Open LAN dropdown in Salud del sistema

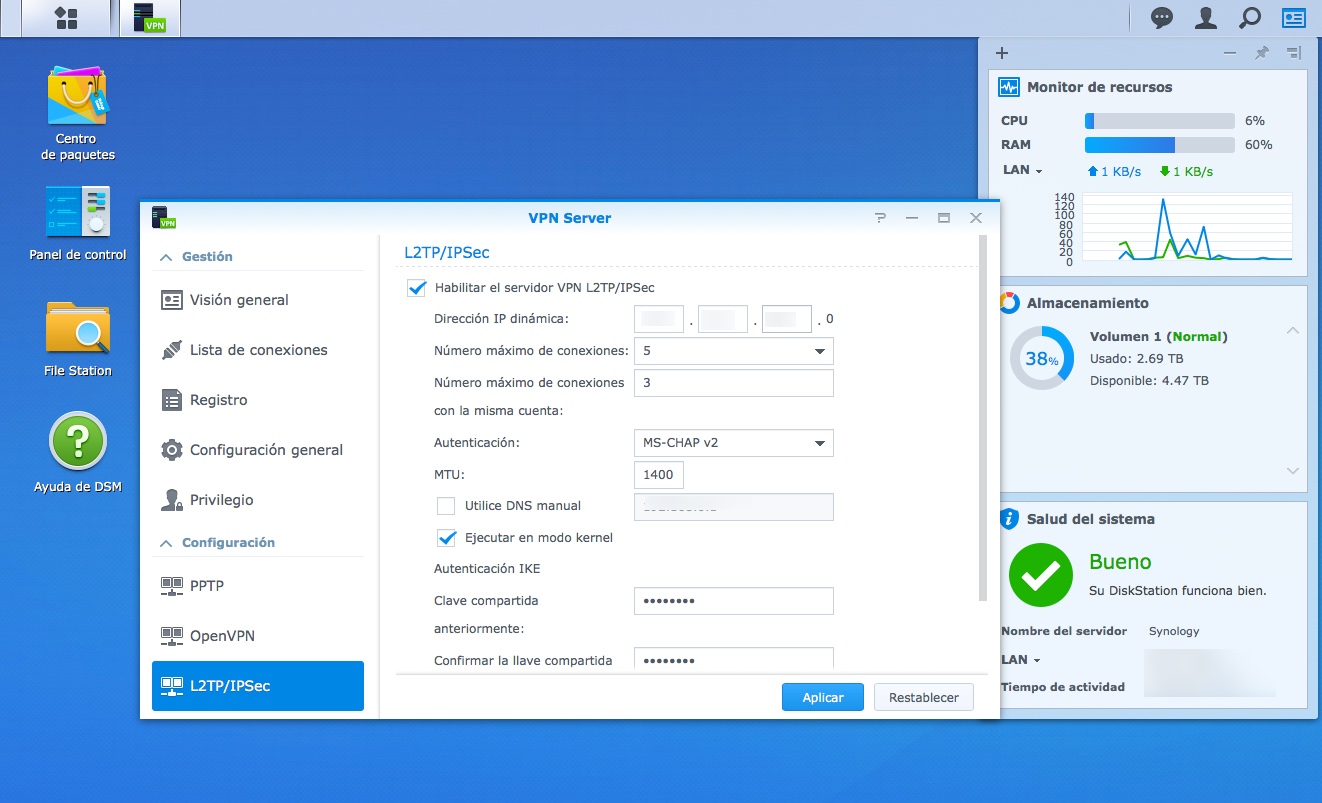(x=1022, y=660)
